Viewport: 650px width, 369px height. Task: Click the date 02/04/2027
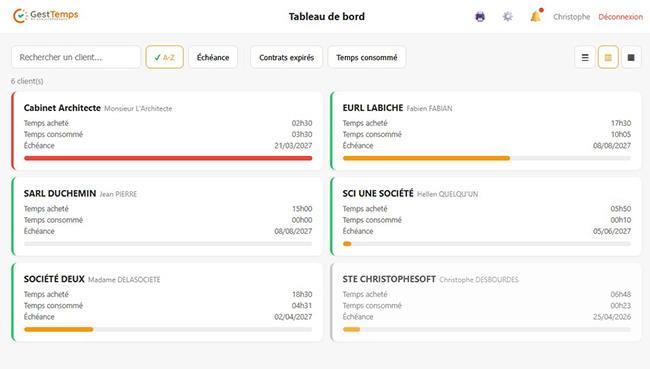(x=293, y=317)
